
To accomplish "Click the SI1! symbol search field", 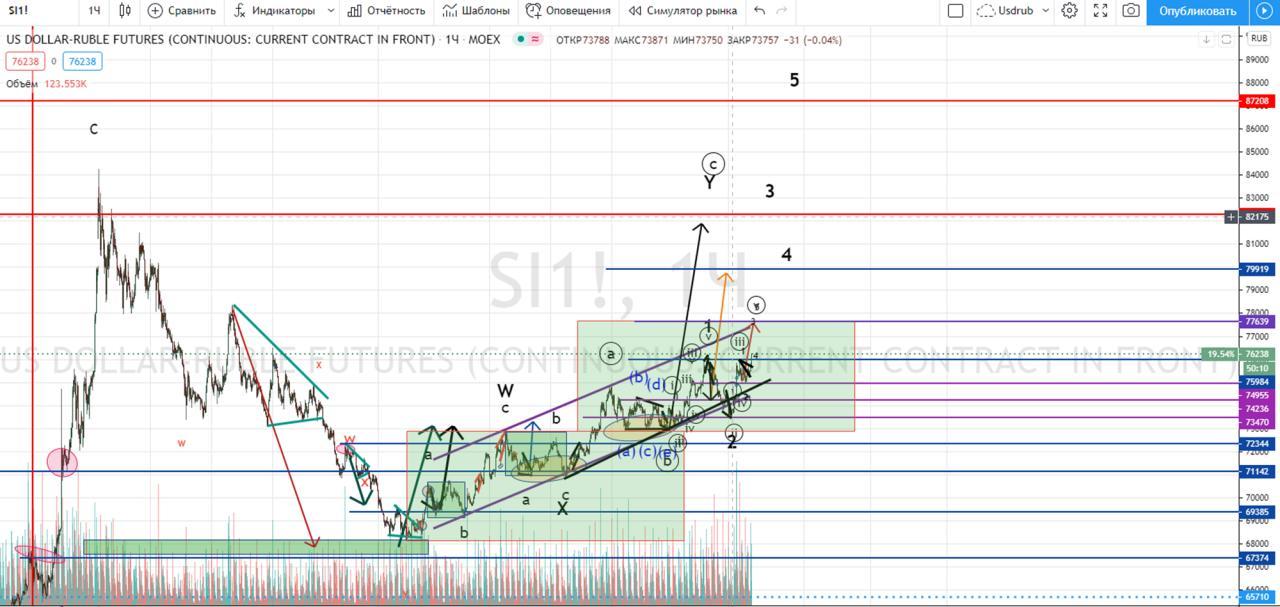I will [x=38, y=11].
